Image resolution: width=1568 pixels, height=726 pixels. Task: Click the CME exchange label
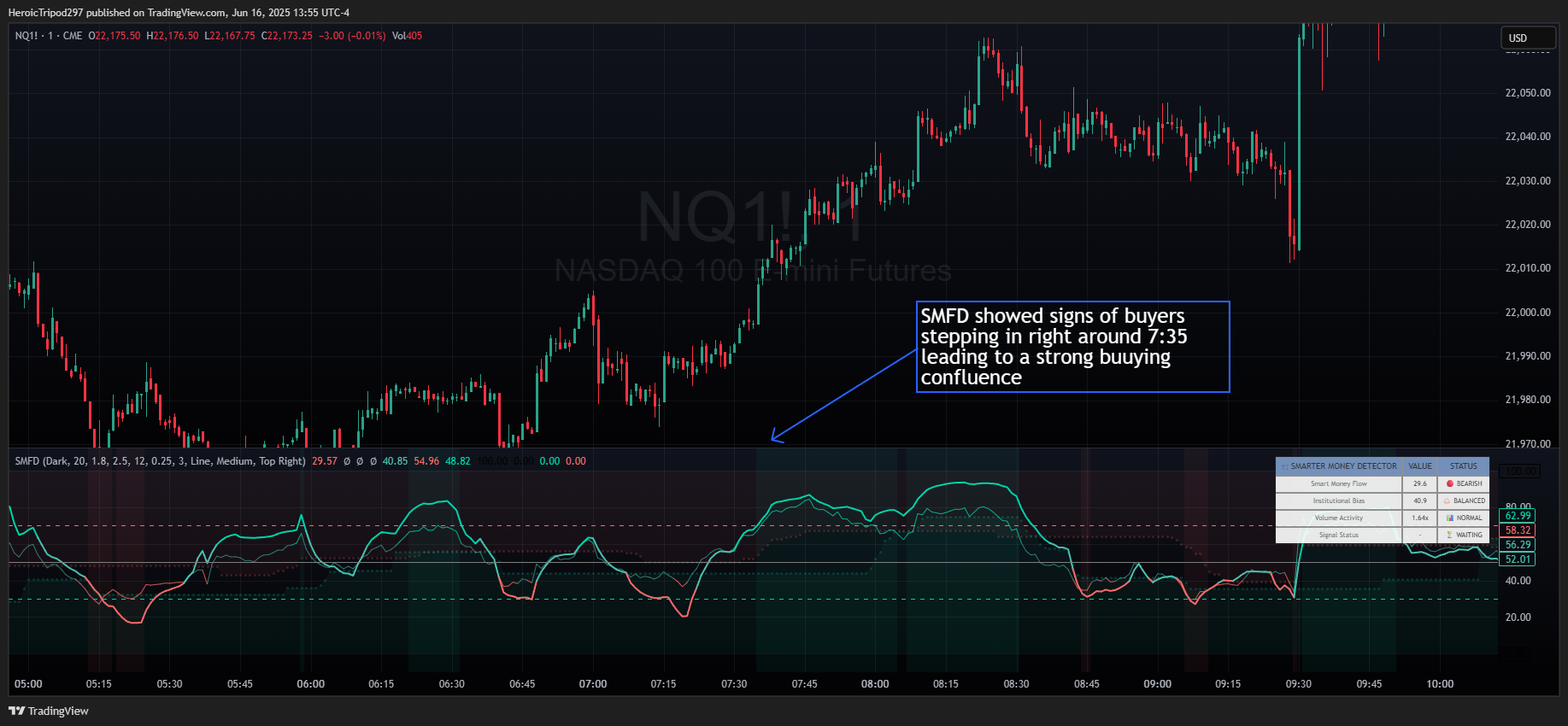73,36
